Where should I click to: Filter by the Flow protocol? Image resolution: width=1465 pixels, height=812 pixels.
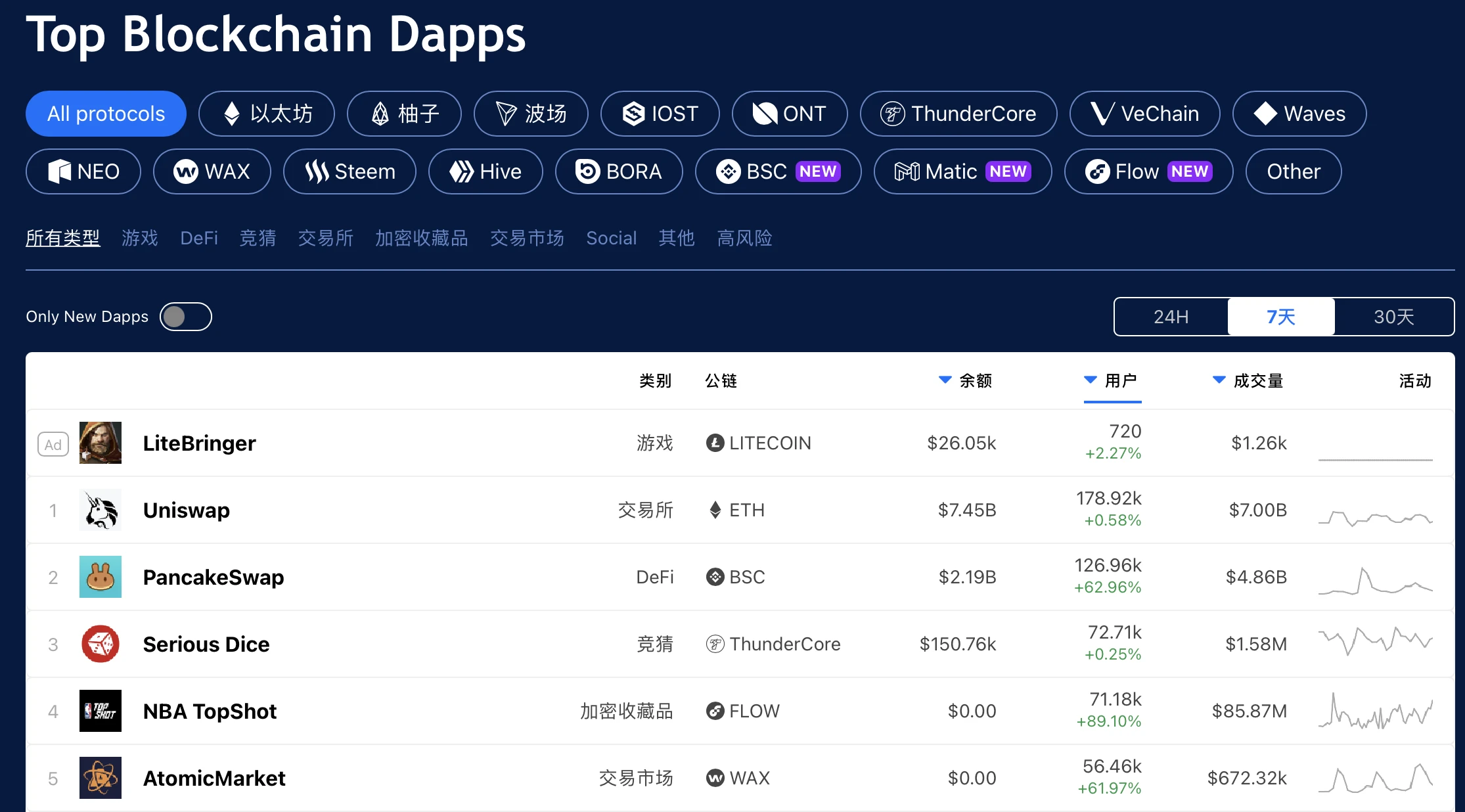coord(1149,171)
